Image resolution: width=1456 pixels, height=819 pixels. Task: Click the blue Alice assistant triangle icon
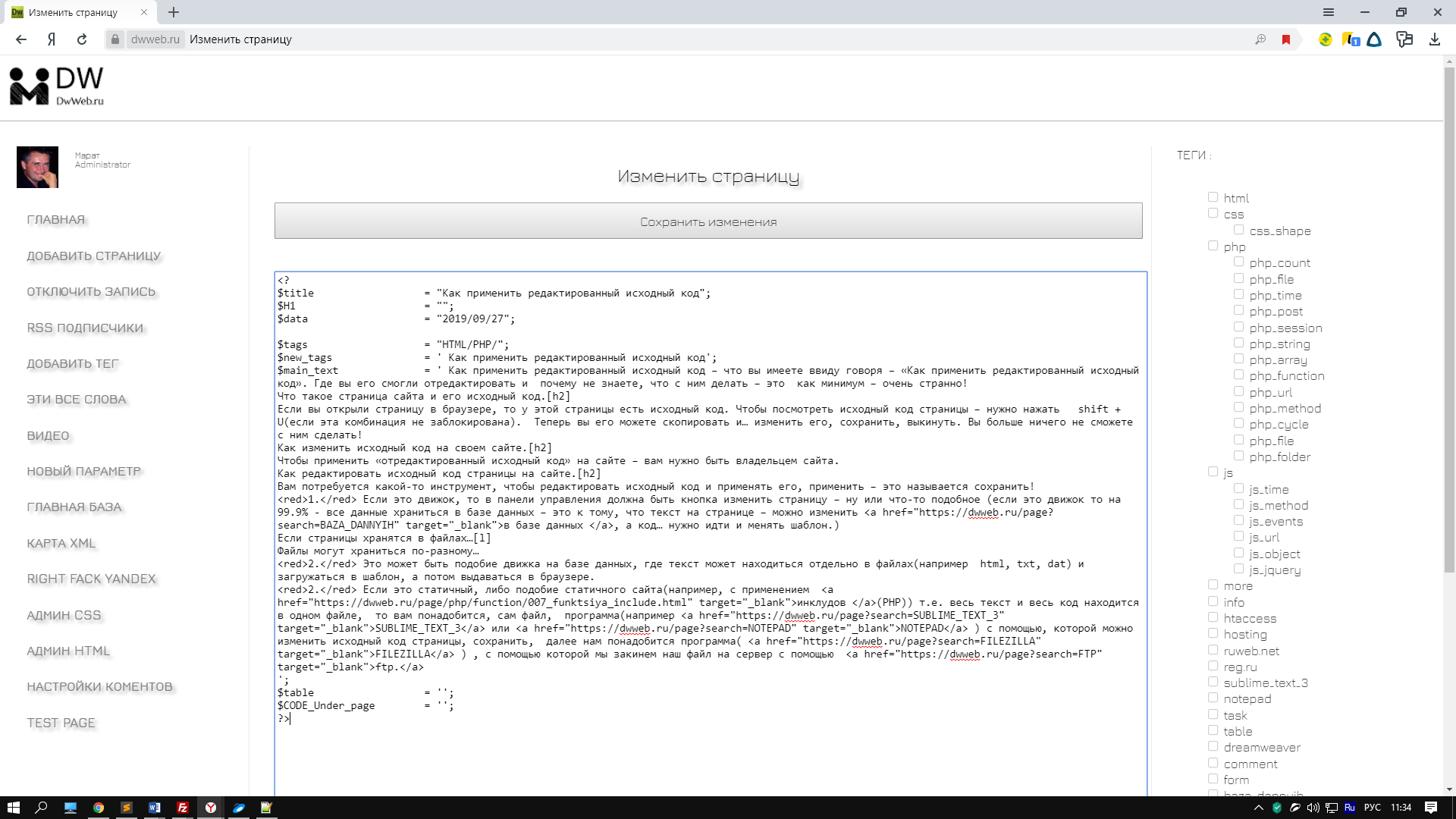coord(1374,39)
